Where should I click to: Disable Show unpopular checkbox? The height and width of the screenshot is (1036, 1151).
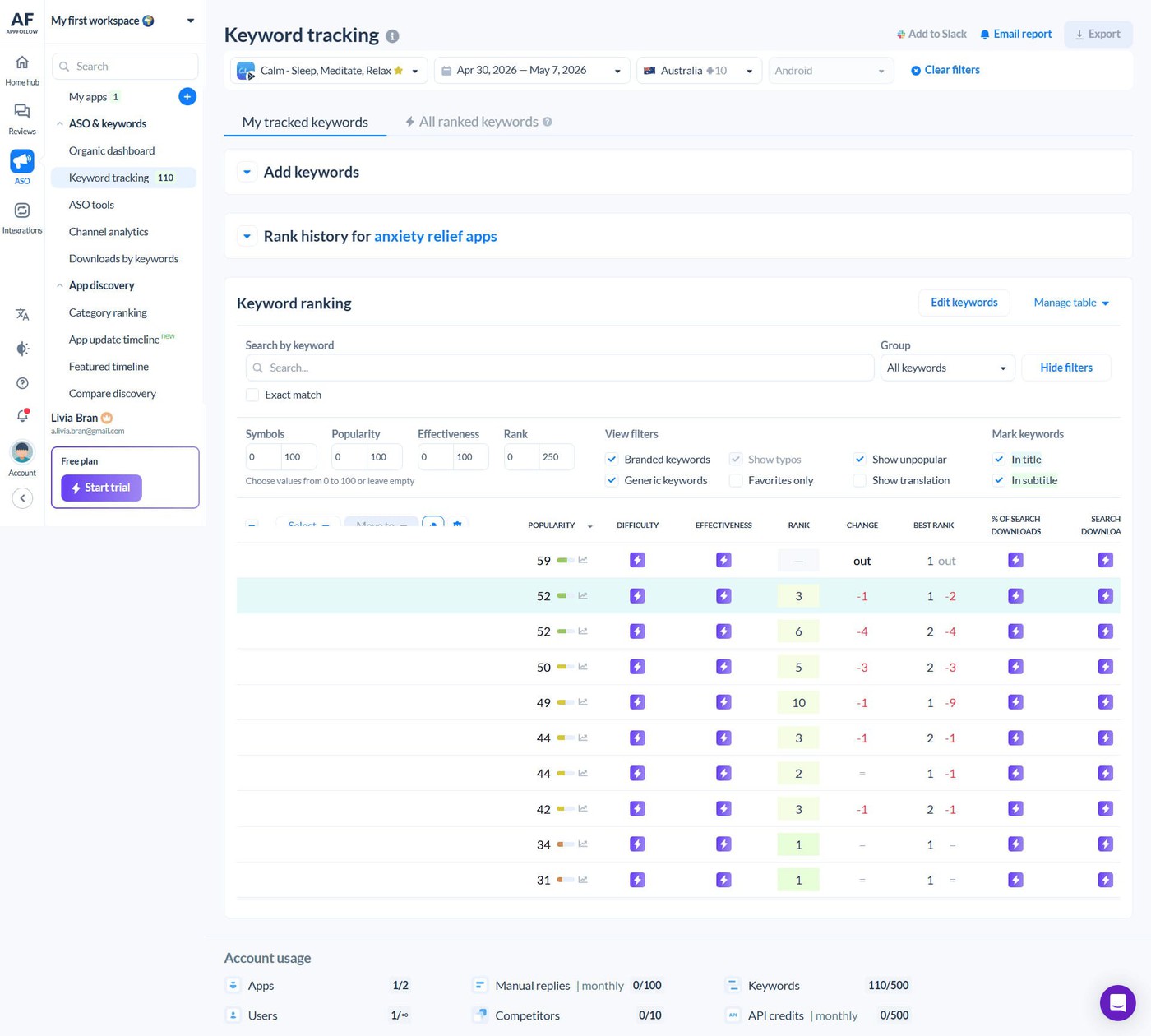pyautogui.click(x=859, y=459)
